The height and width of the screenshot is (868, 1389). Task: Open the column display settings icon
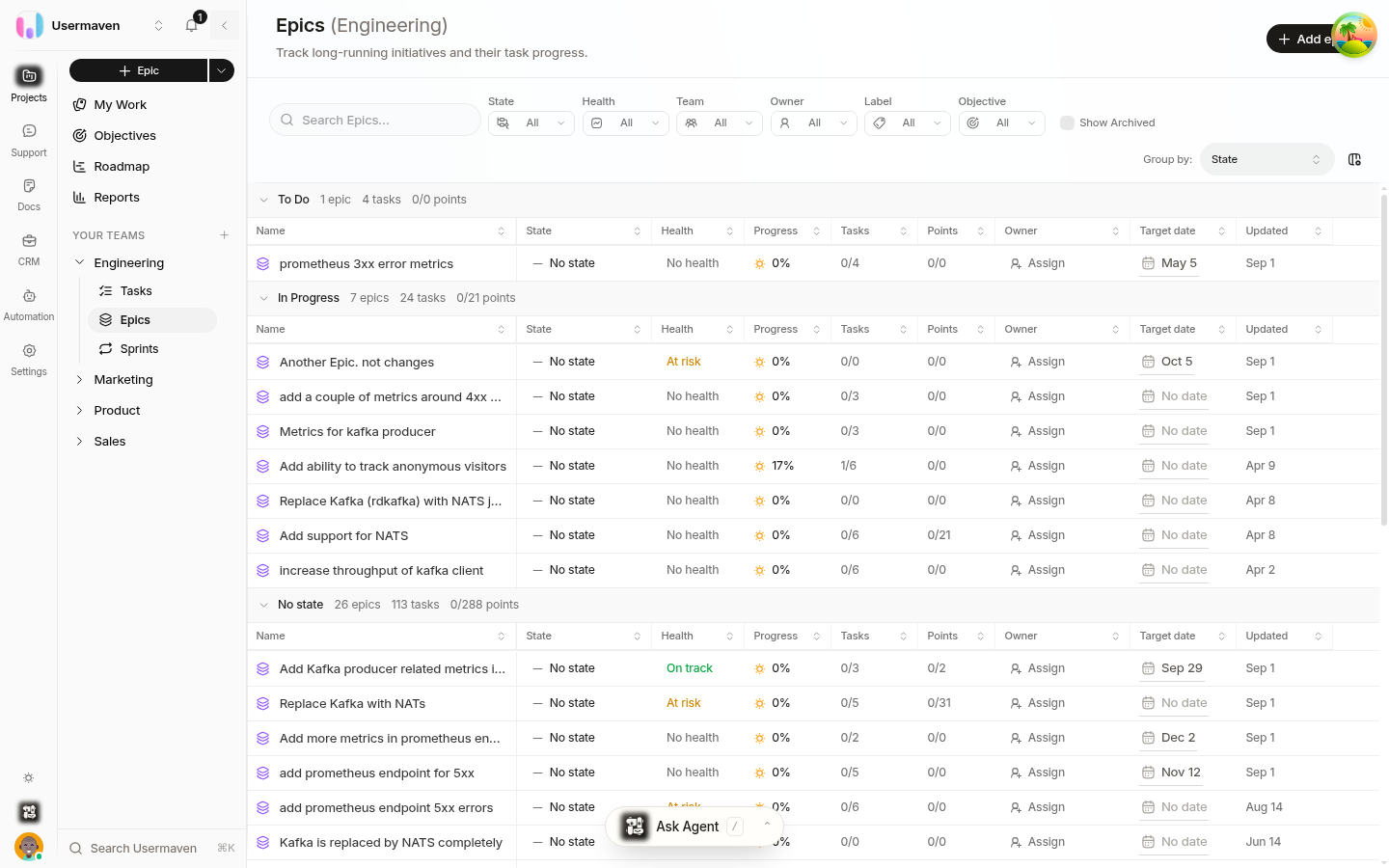click(1354, 159)
